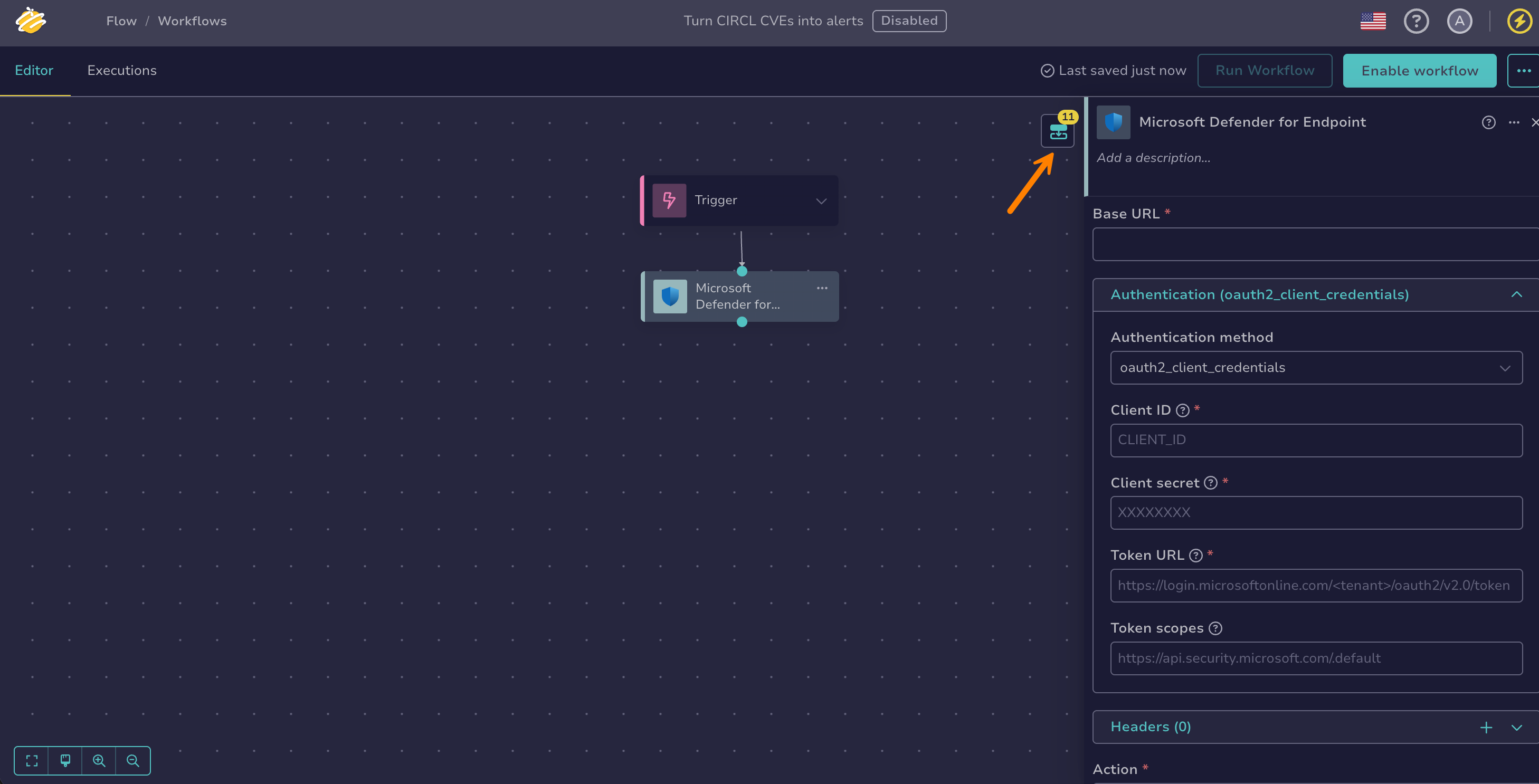Click the yellow lightning bolt icon

point(1519,21)
